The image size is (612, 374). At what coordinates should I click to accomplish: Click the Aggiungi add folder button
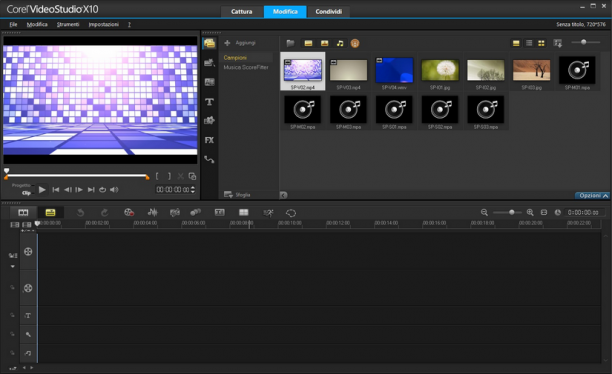tap(240, 43)
